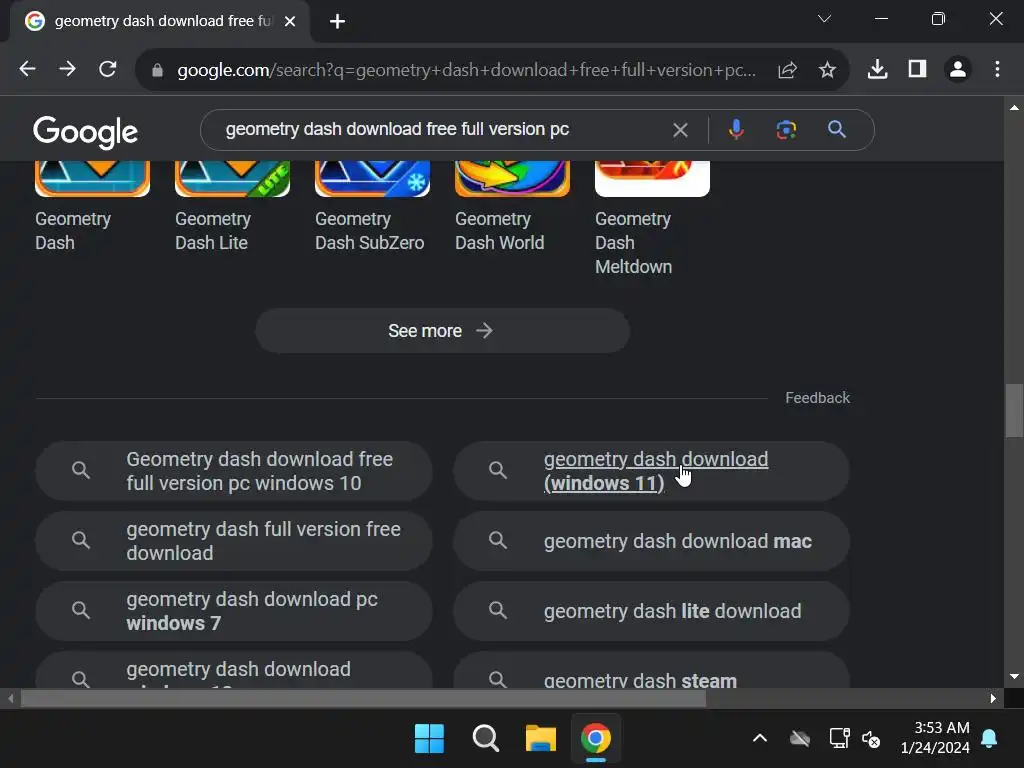Open the Geometry Dash game thumbnail
This screenshot has width=1024, height=768.
click(x=92, y=178)
